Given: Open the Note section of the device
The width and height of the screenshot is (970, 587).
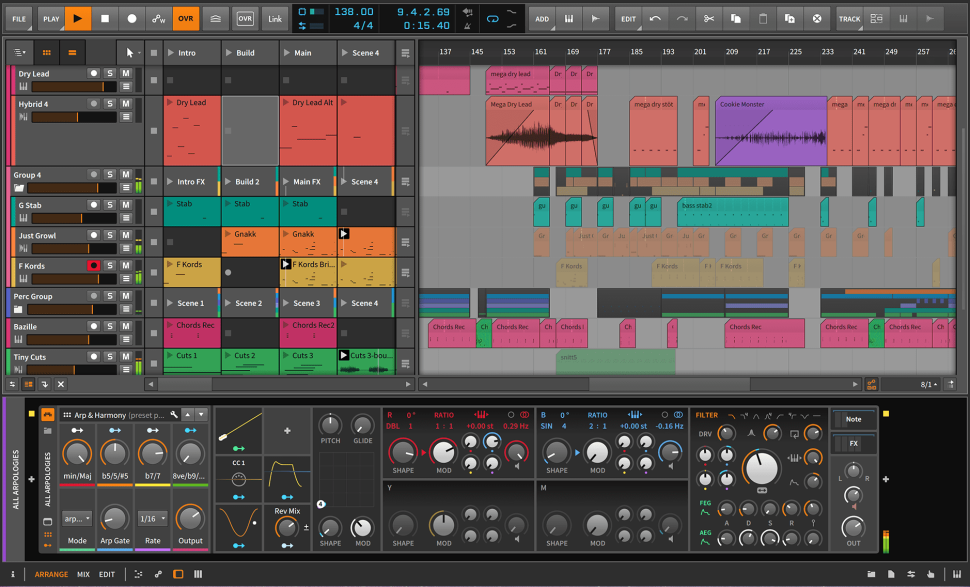Looking at the screenshot, I should 854,419.
